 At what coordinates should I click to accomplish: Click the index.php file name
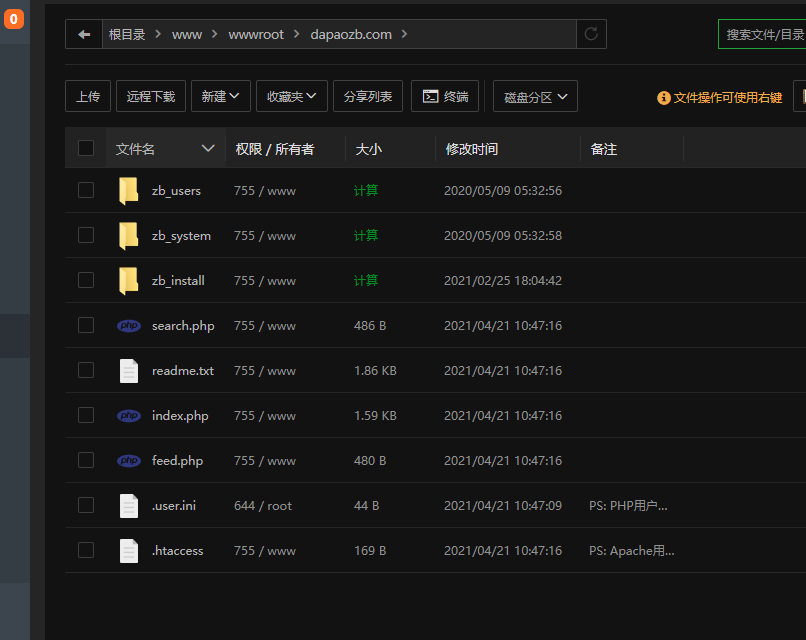[x=180, y=416]
